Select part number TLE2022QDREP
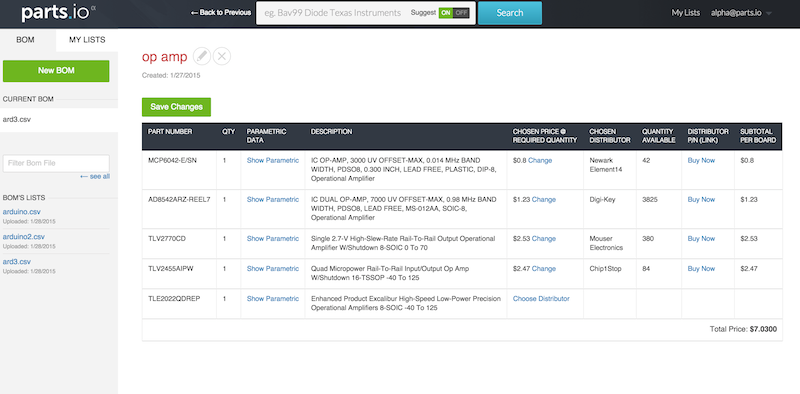 (174, 299)
